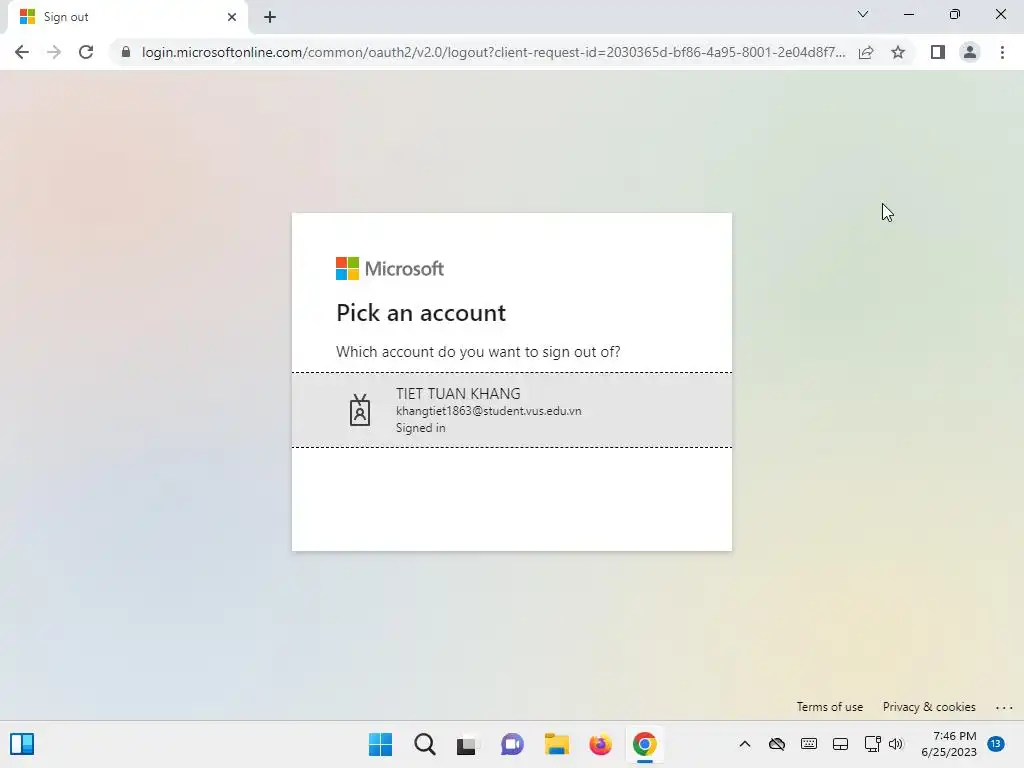Go back to the previous page
This screenshot has height=768, width=1024.
(x=22, y=52)
